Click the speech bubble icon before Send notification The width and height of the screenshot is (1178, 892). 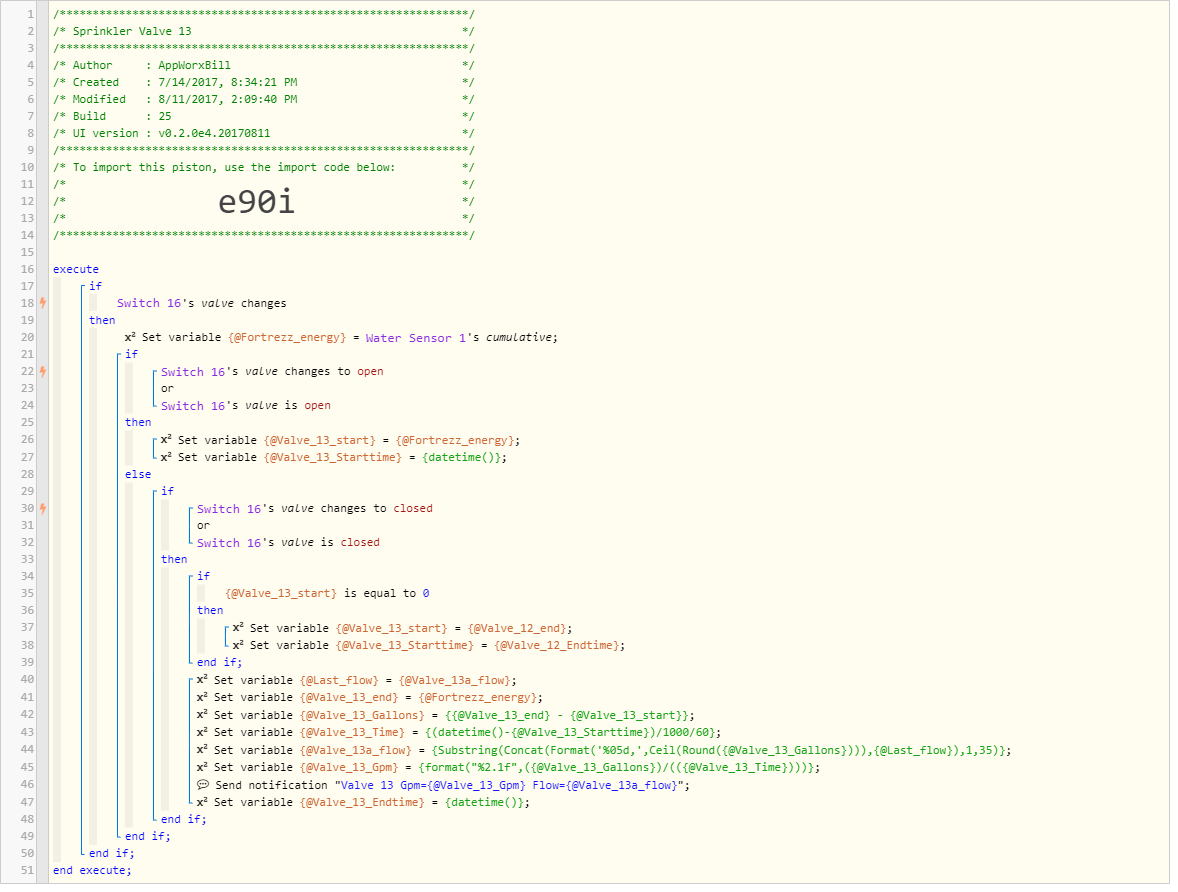[203, 785]
